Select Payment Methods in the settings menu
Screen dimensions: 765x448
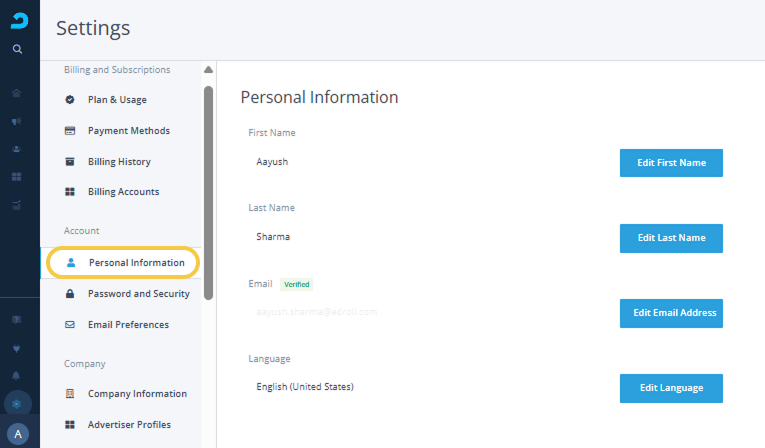click(x=128, y=131)
